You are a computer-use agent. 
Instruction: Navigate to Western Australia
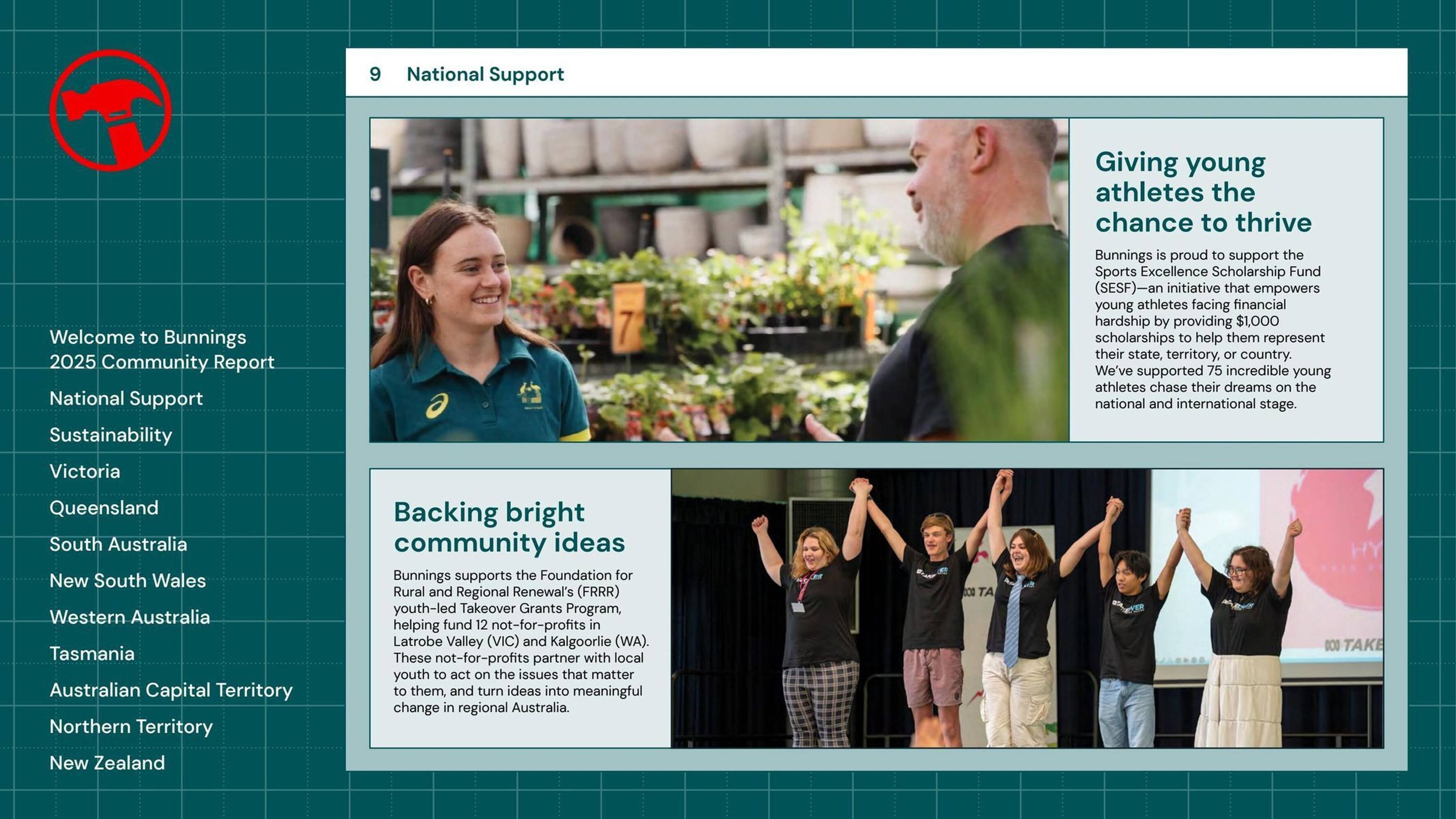[130, 617]
